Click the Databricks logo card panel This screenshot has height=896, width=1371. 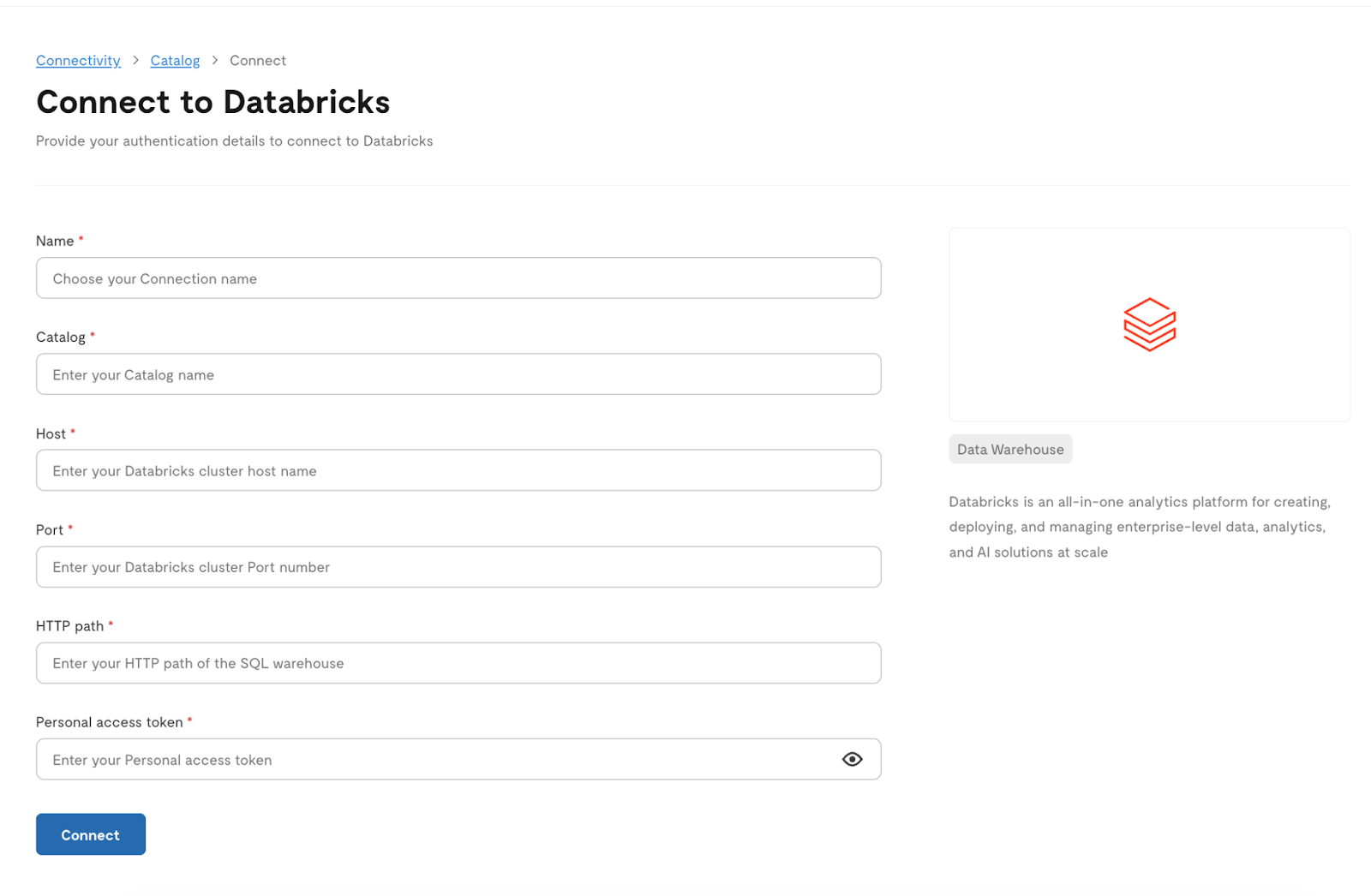point(1149,325)
